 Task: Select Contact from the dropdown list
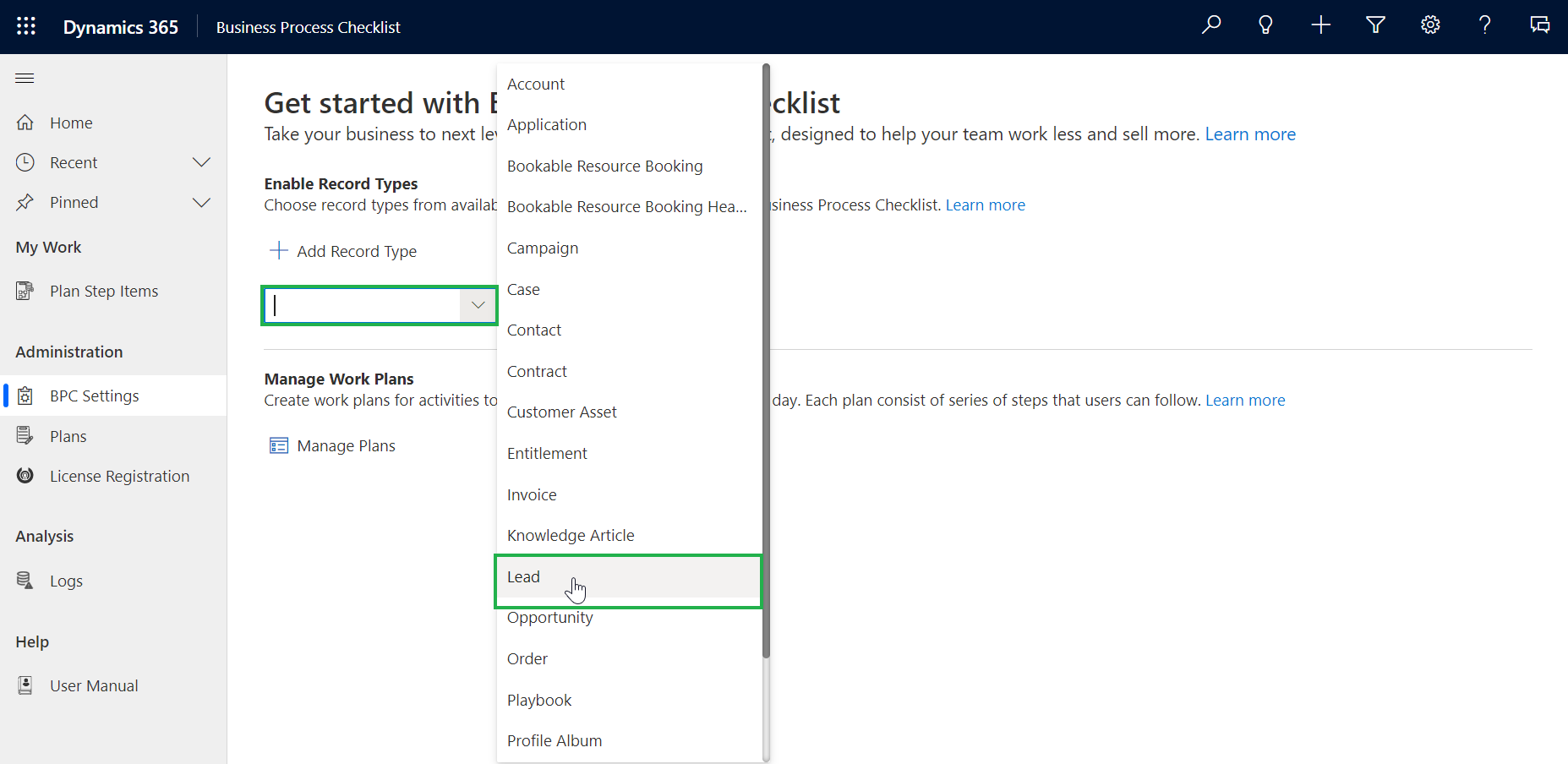tap(629, 330)
